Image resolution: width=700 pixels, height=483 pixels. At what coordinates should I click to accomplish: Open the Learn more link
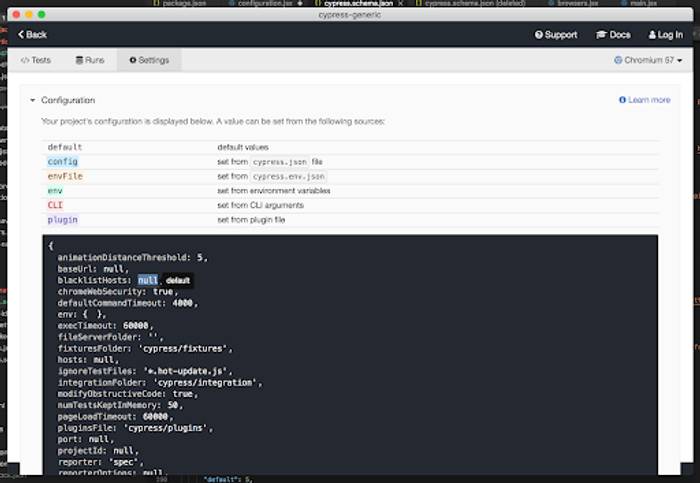(x=645, y=100)
